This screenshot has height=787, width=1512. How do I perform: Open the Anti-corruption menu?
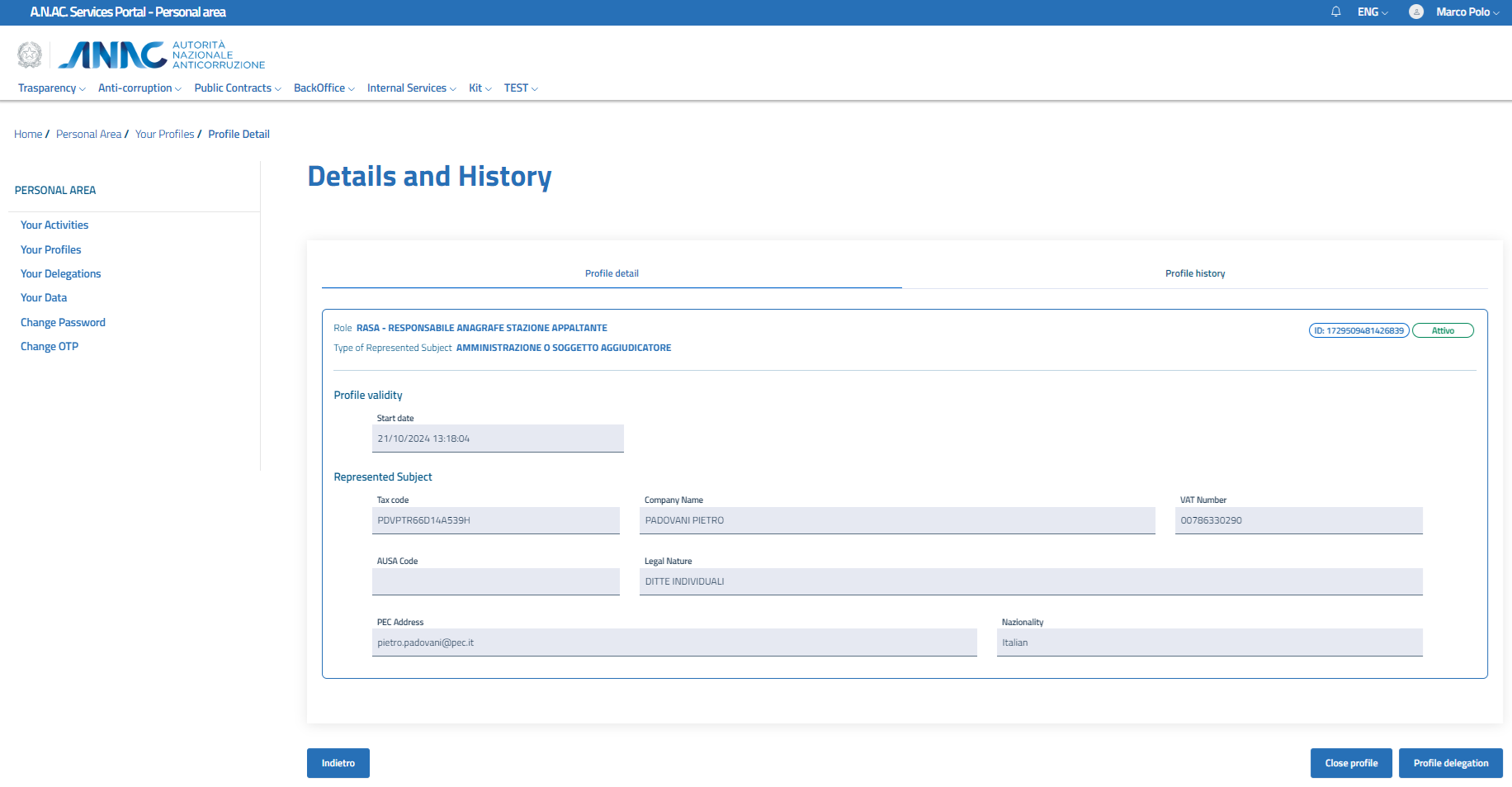(x=139, y=88)
